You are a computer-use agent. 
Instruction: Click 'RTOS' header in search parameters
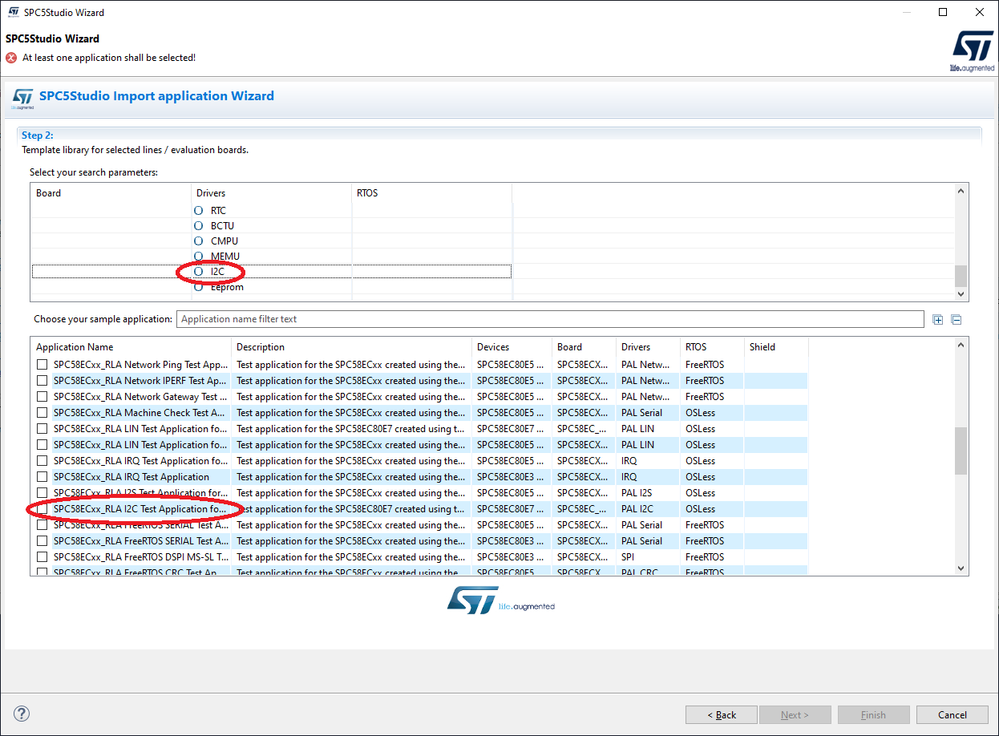367,193
